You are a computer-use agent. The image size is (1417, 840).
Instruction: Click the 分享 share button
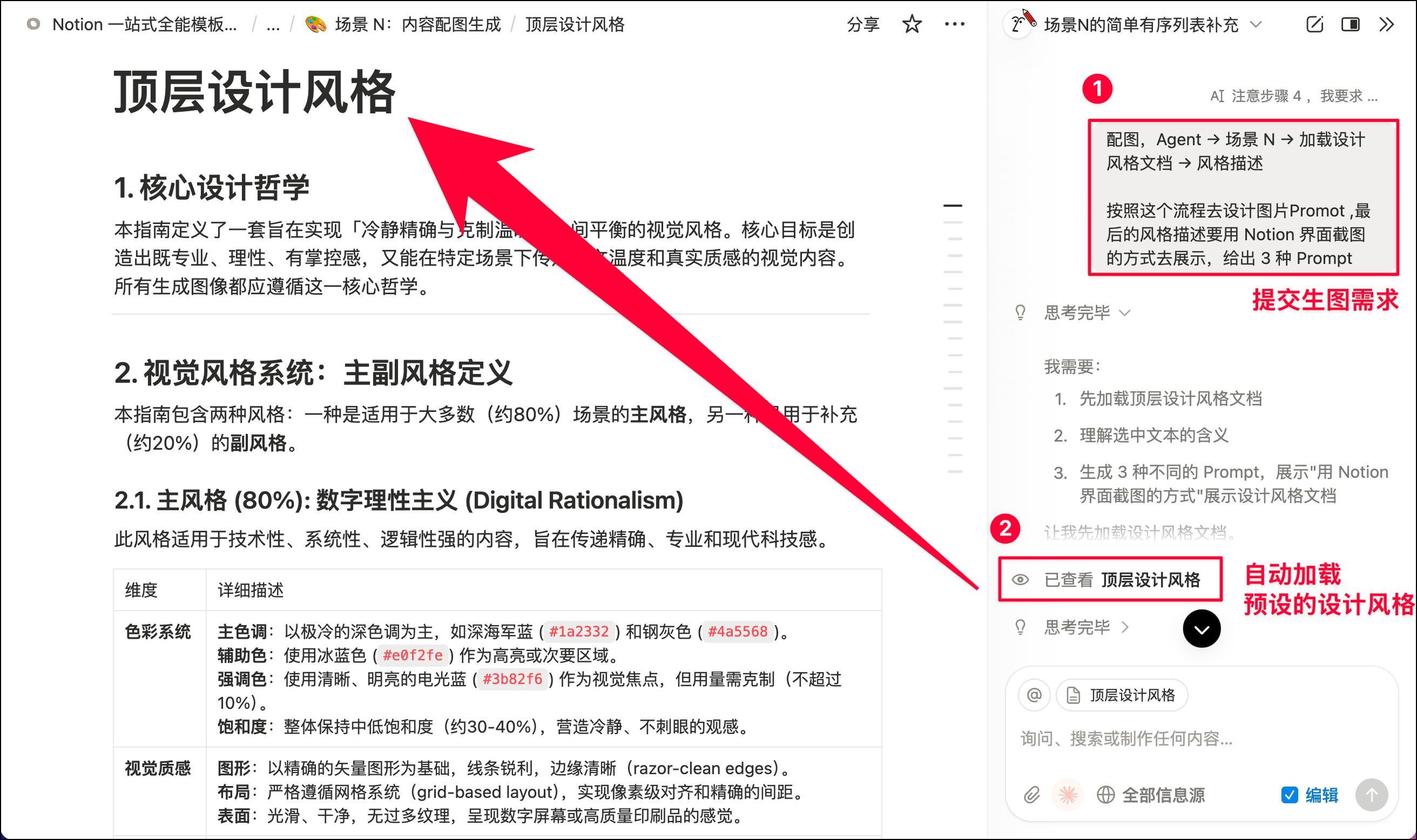tap(863, 24)
